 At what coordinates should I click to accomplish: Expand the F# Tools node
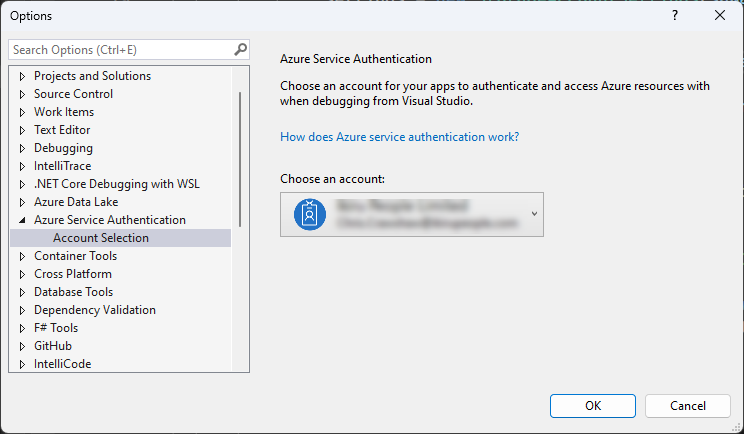[x=22, y=328]
